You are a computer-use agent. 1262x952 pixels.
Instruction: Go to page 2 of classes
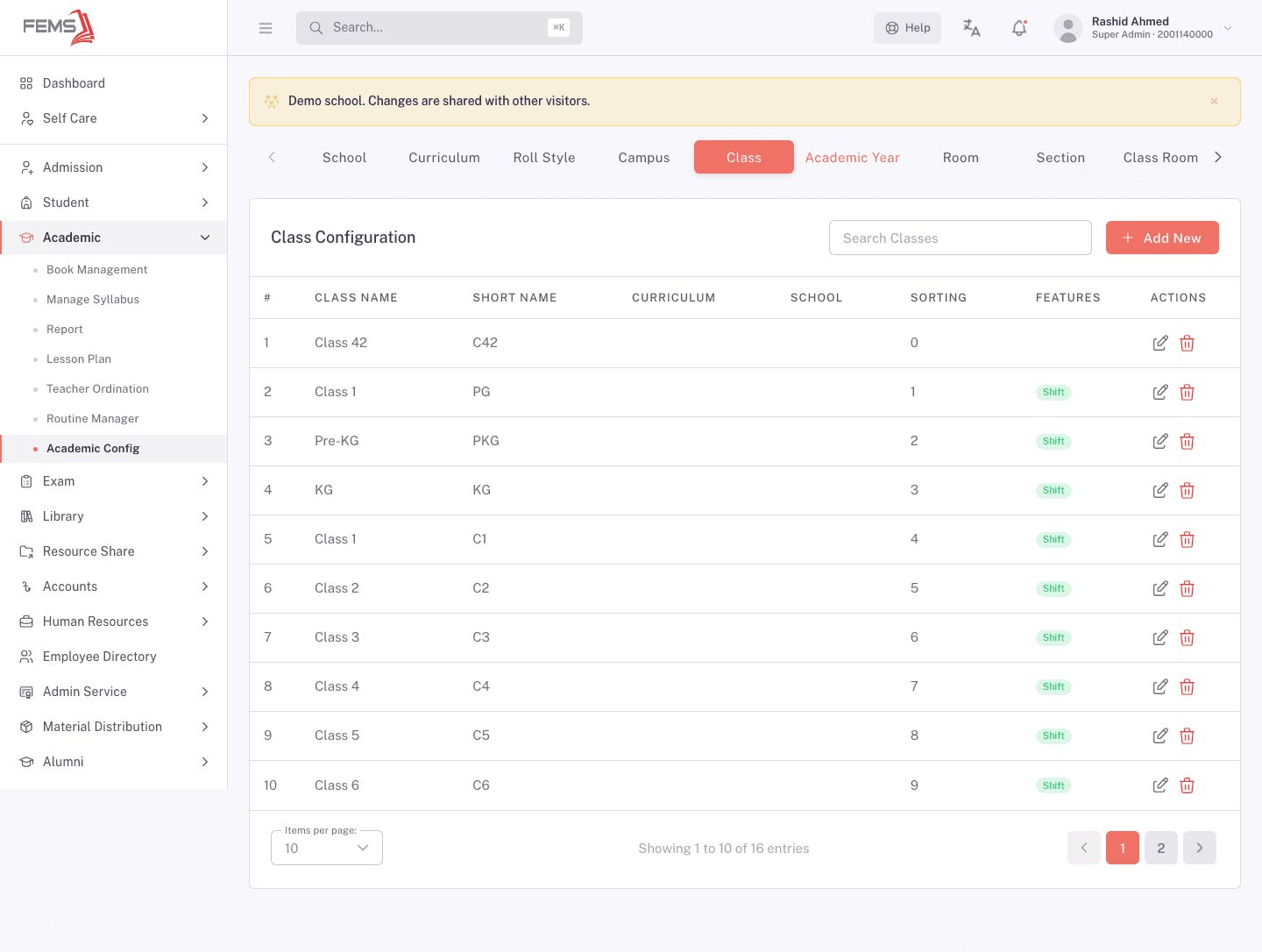[x=1161, y=848]
